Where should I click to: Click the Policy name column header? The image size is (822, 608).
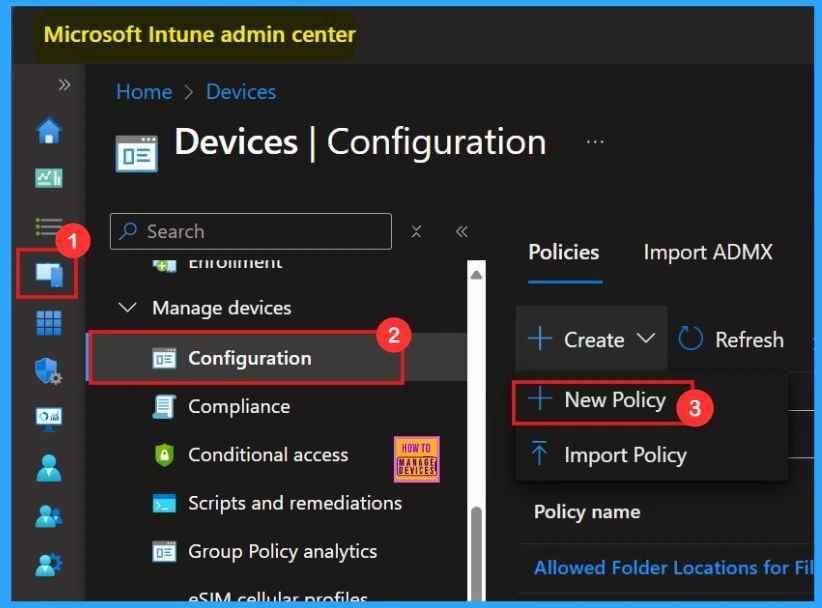[x=587, y=512]
